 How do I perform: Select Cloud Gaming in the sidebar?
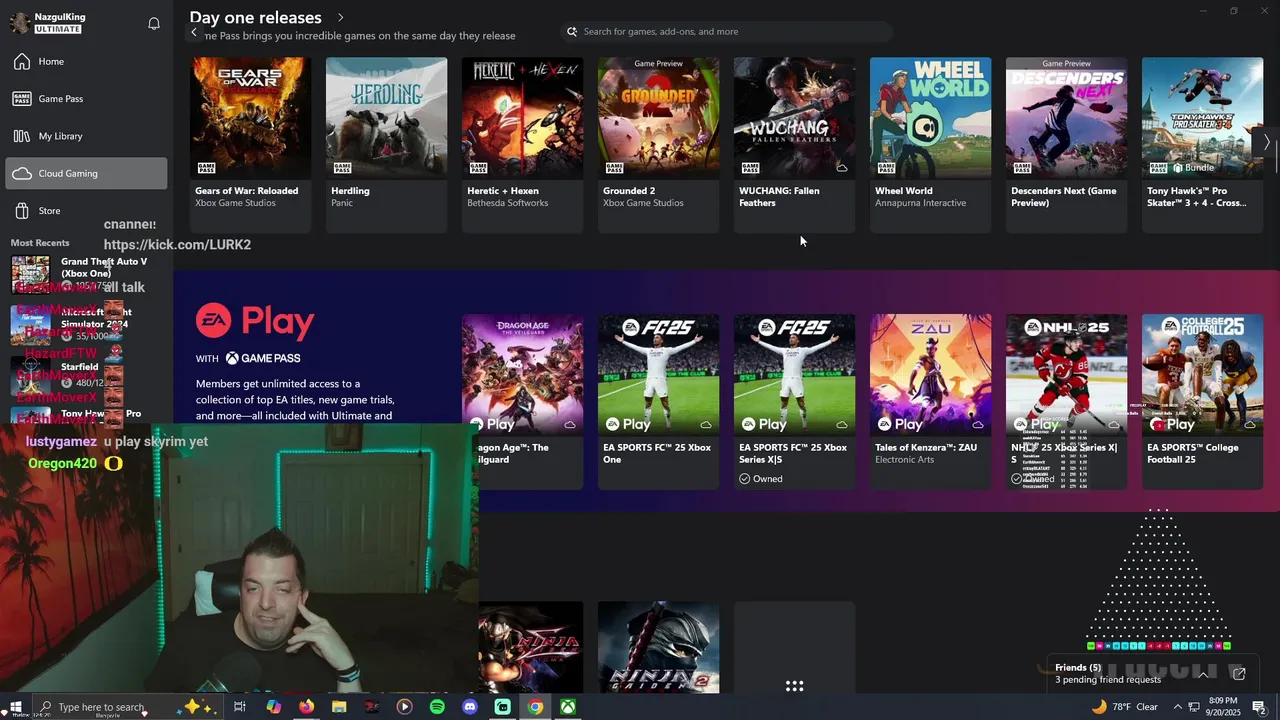[86, 173]
